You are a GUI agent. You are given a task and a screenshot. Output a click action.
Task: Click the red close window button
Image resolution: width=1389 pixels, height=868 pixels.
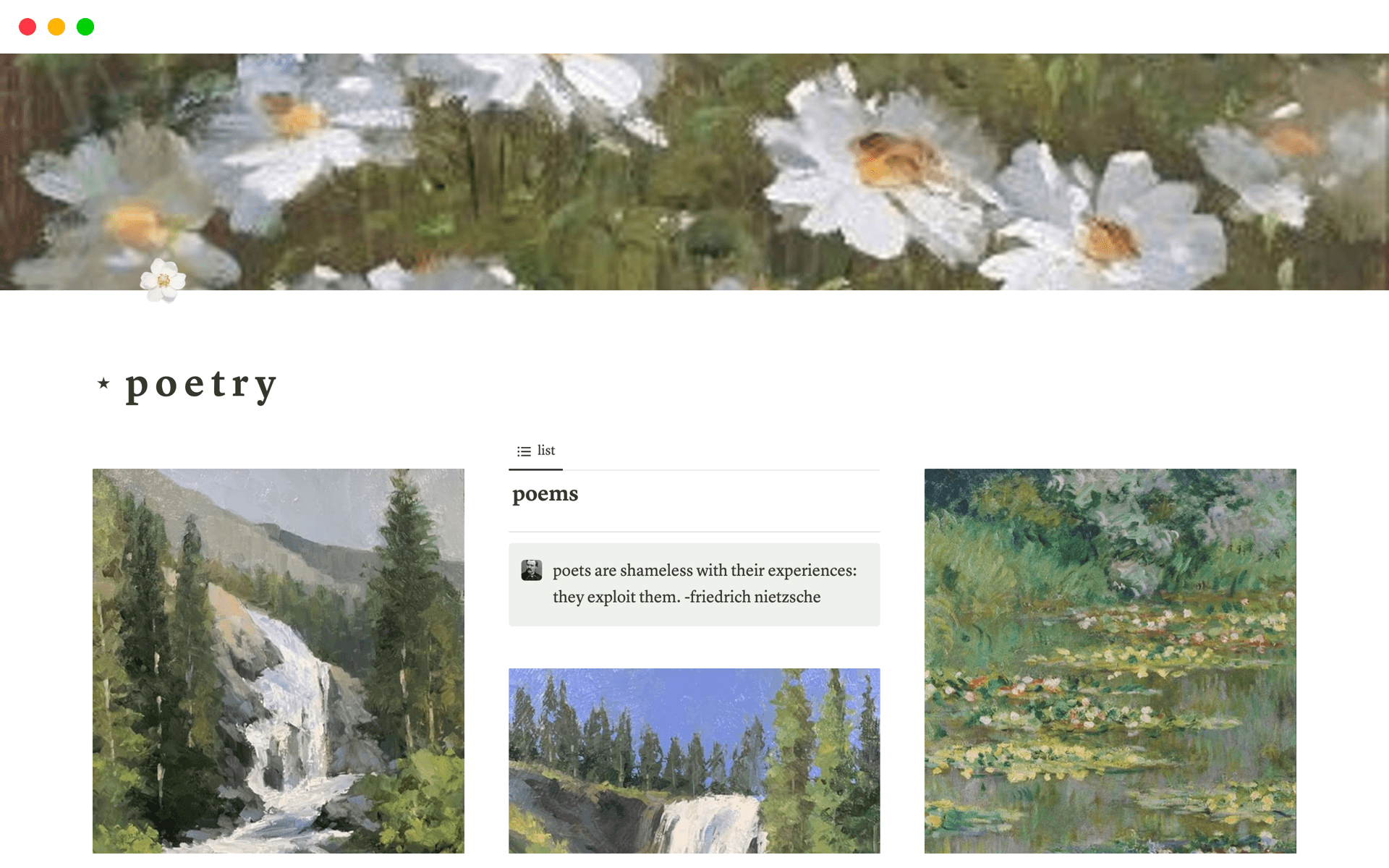(27, 27)
